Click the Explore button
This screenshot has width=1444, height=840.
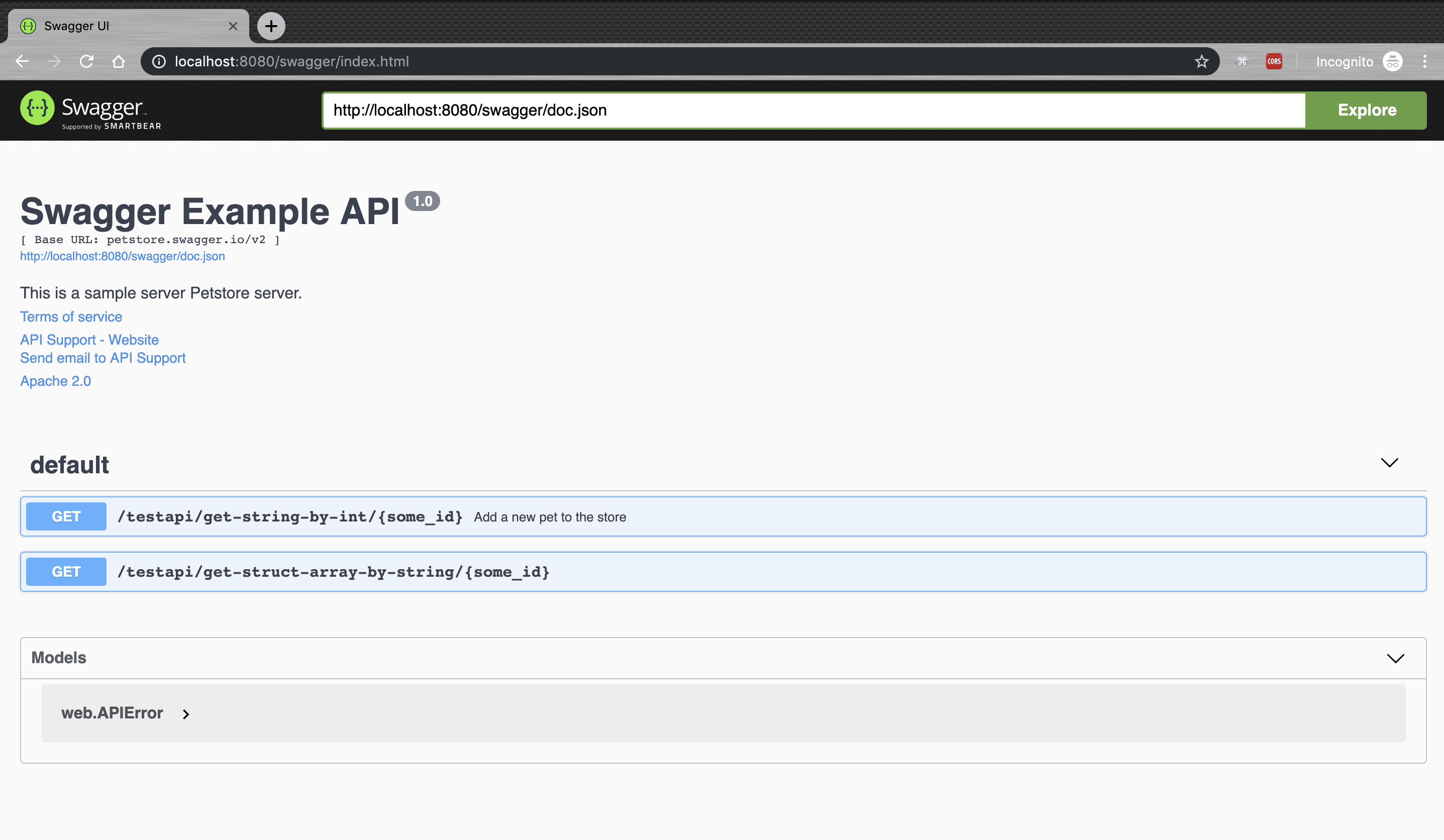[x=1367, y=110]
